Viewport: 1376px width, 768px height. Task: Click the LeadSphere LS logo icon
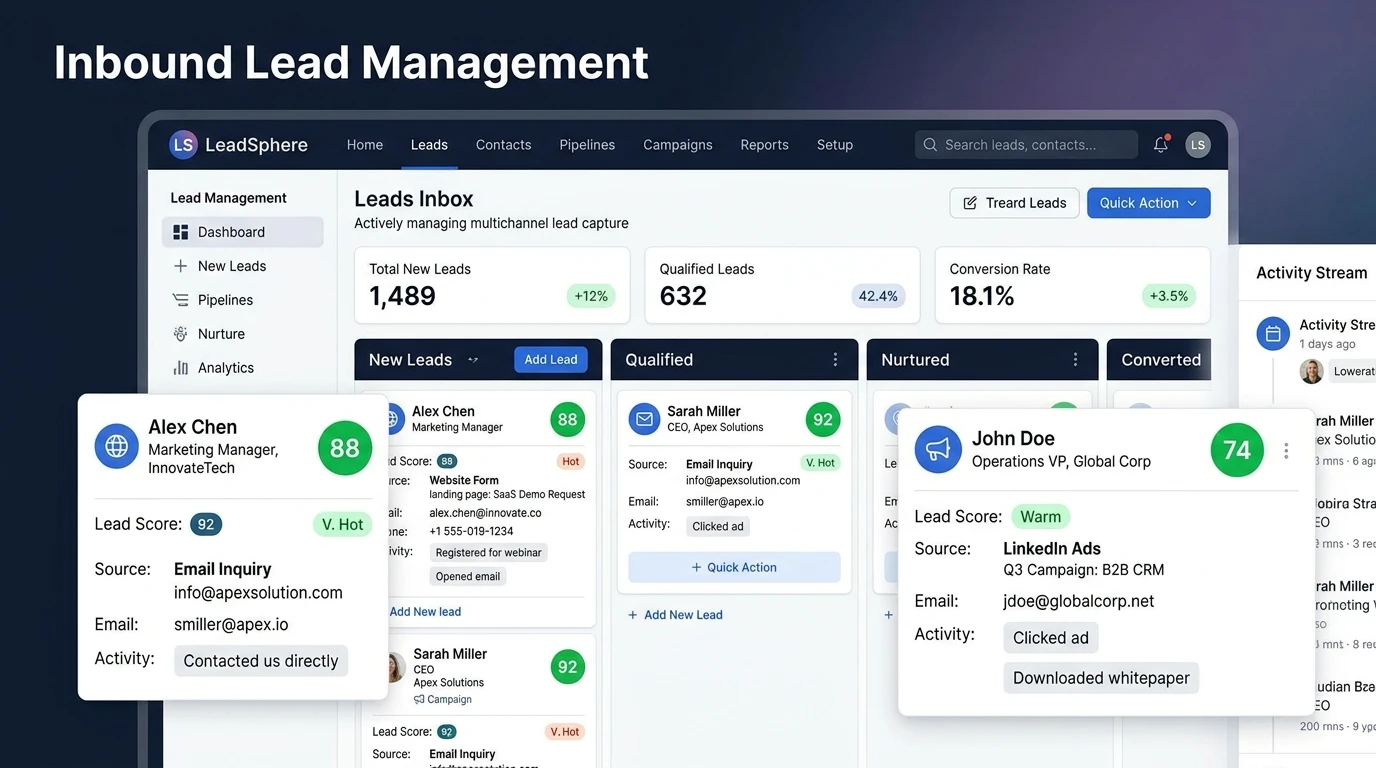click(x=183, y=145)
